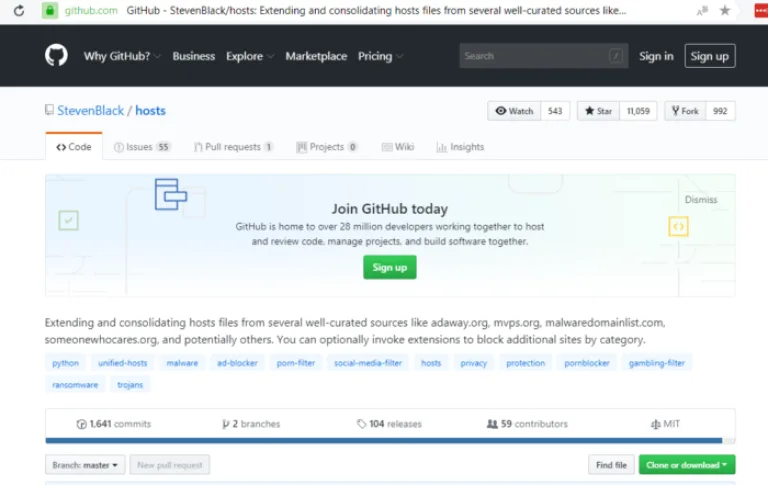Open the trojans topic tag

[x=130, y=385]
